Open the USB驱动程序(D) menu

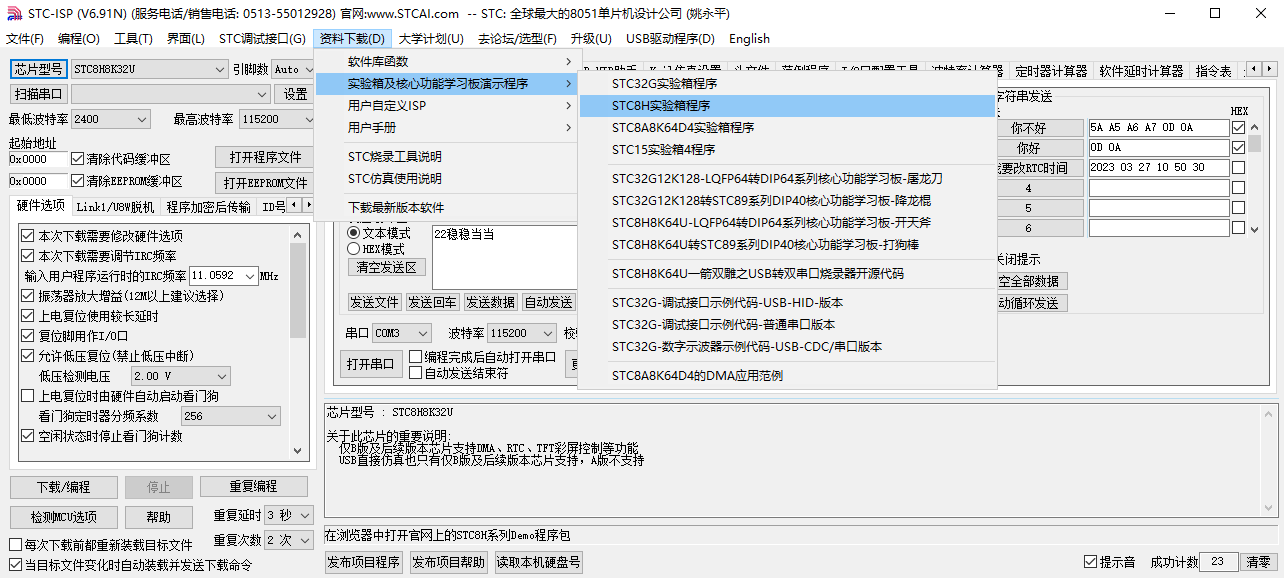pyautogui.click(x=670, y=39)
